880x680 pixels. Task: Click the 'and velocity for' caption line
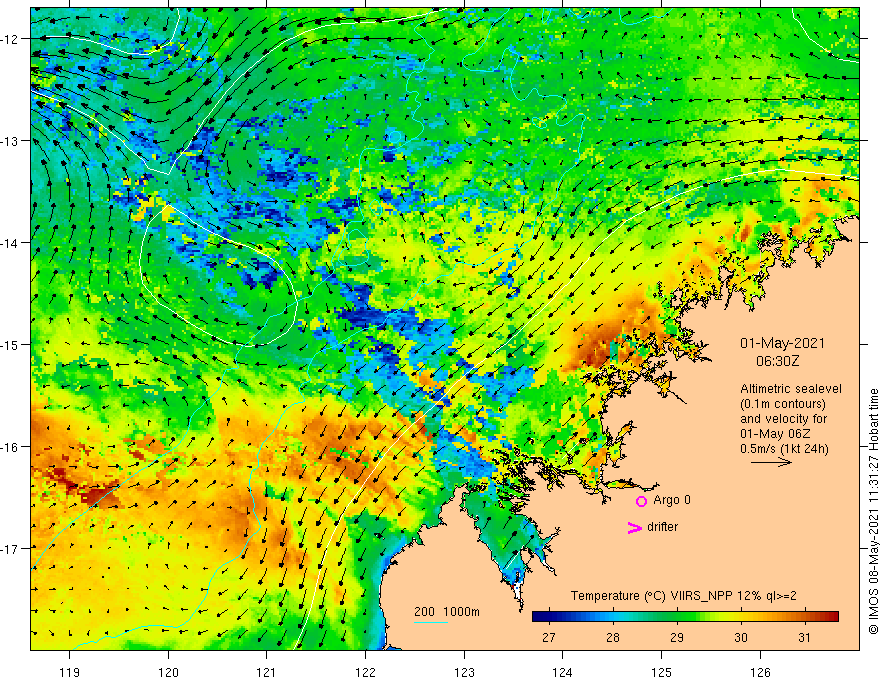click(783, 419)
